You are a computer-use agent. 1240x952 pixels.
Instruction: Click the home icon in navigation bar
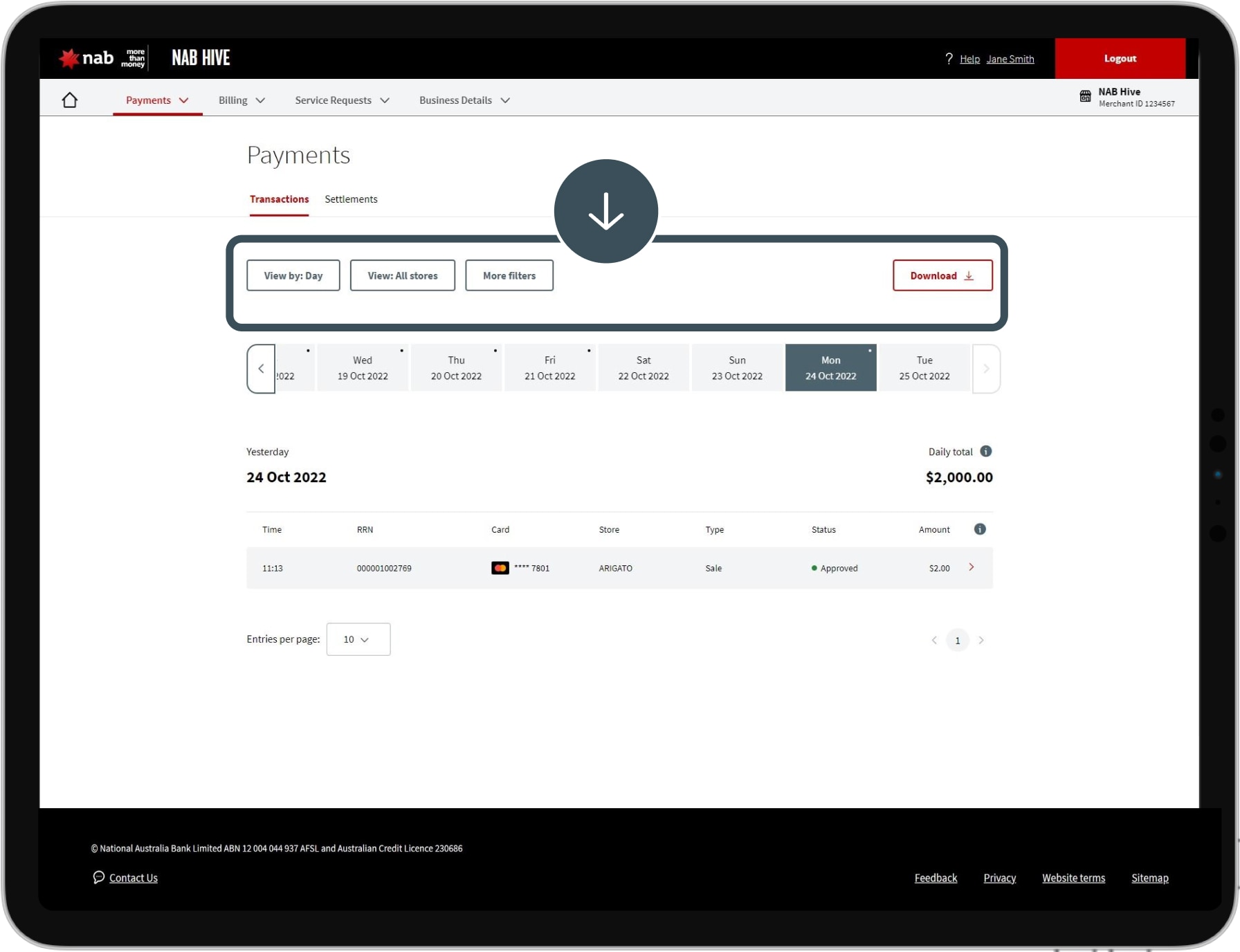(x=70, y=100)
